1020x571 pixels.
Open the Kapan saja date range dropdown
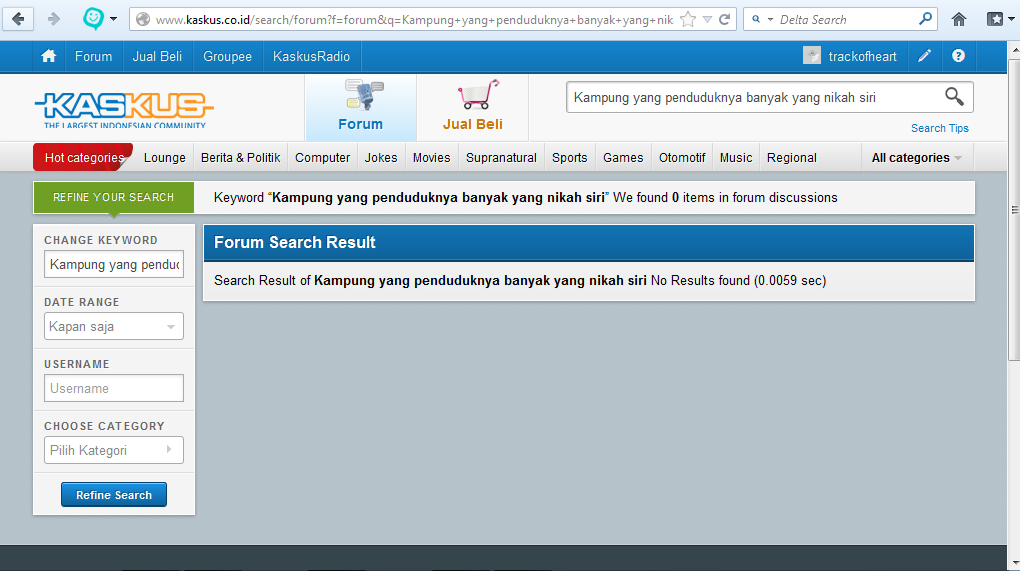point(114,326)
